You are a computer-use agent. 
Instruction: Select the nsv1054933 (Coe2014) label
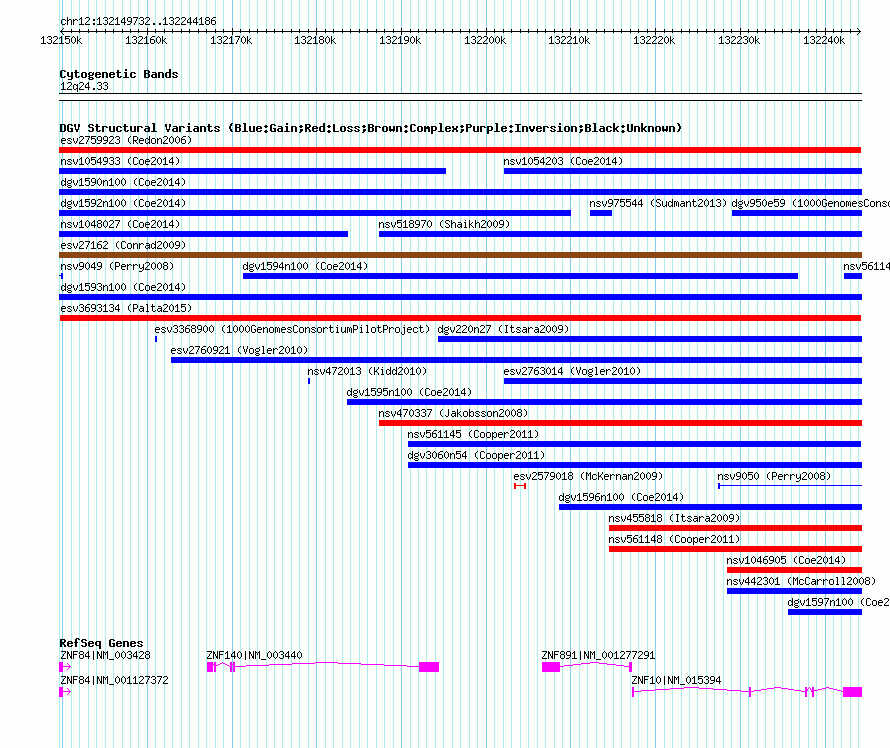click(120, 161)
